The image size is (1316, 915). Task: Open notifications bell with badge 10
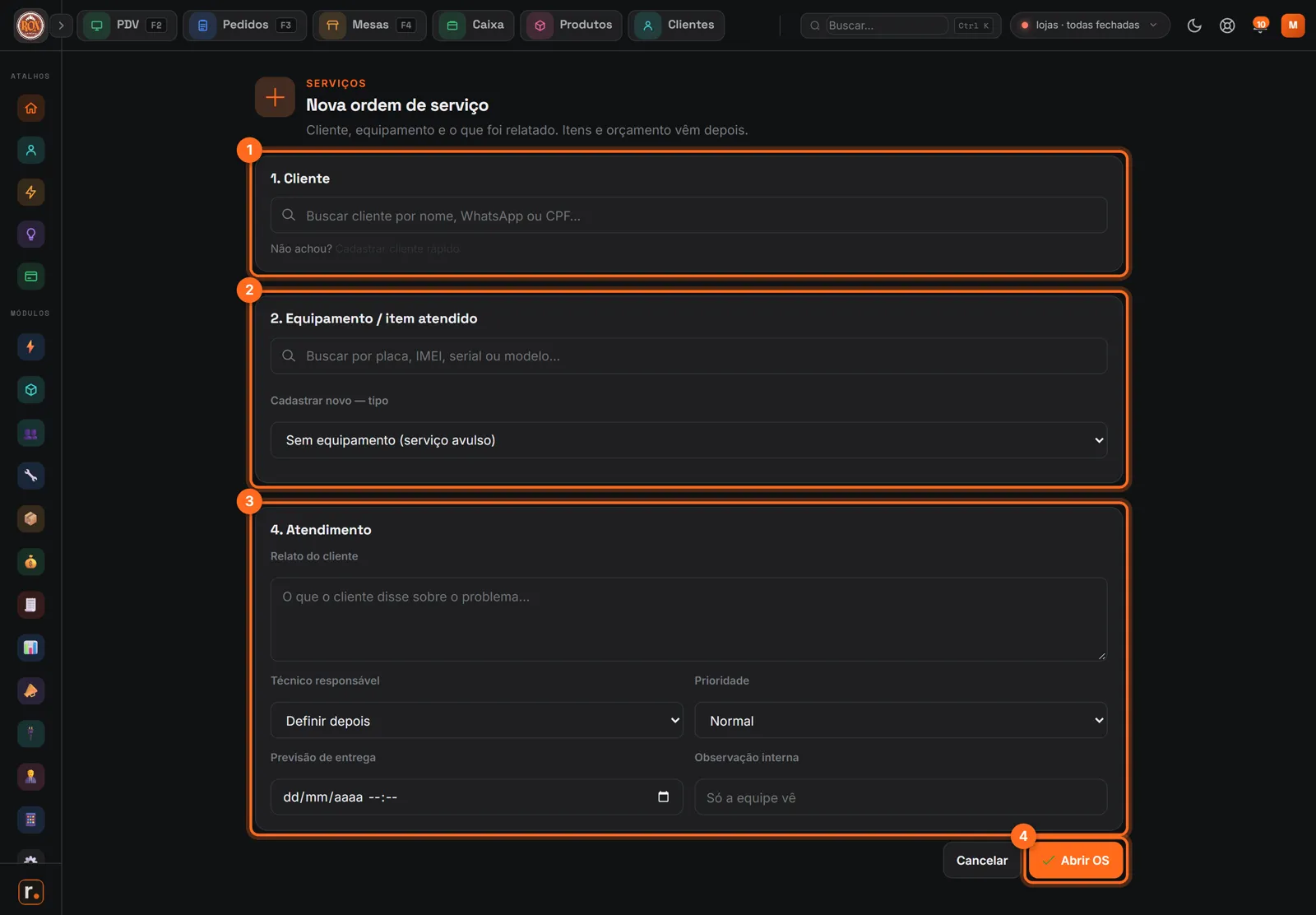[x=1260, y=26]
